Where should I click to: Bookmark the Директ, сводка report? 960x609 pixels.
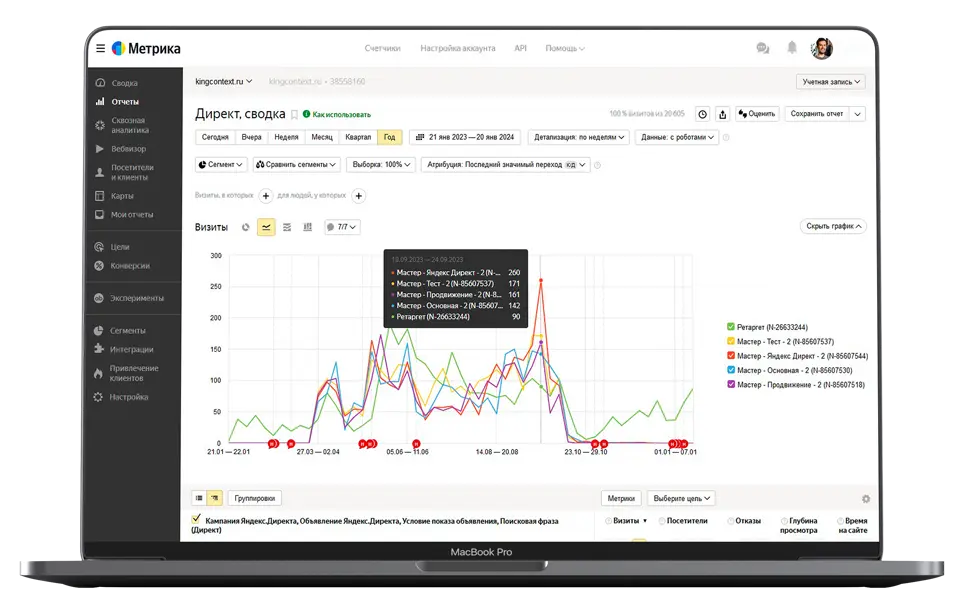click(x=294, y=114)
